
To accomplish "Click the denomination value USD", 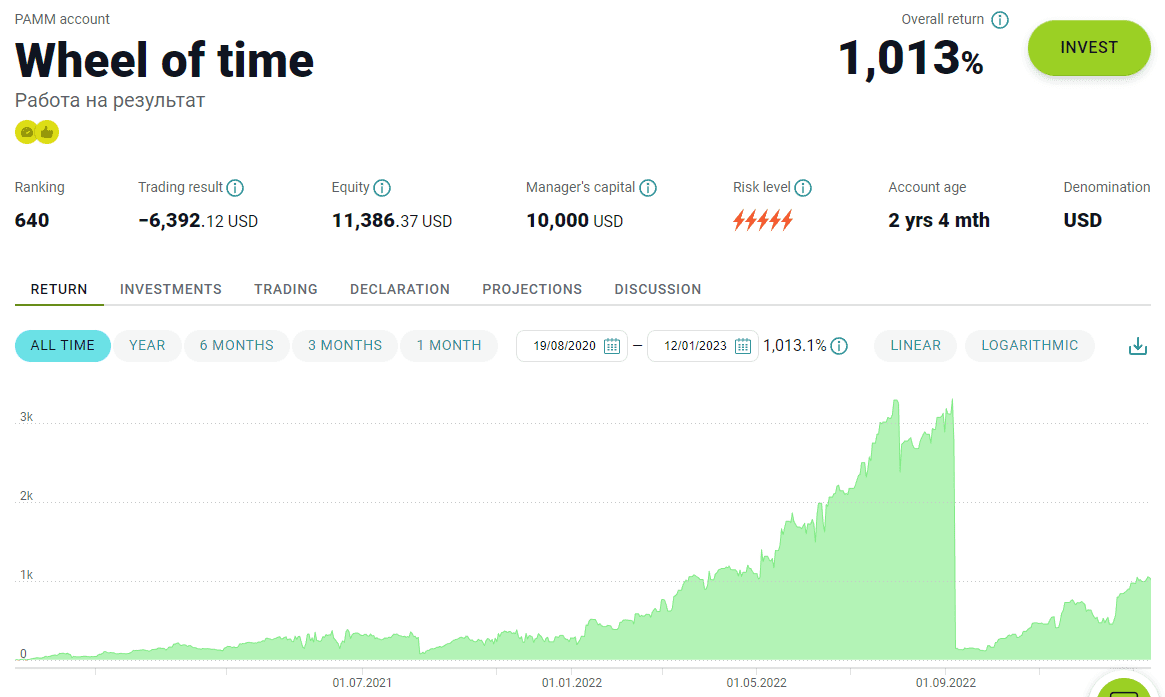I will [x=1083, y=221].
